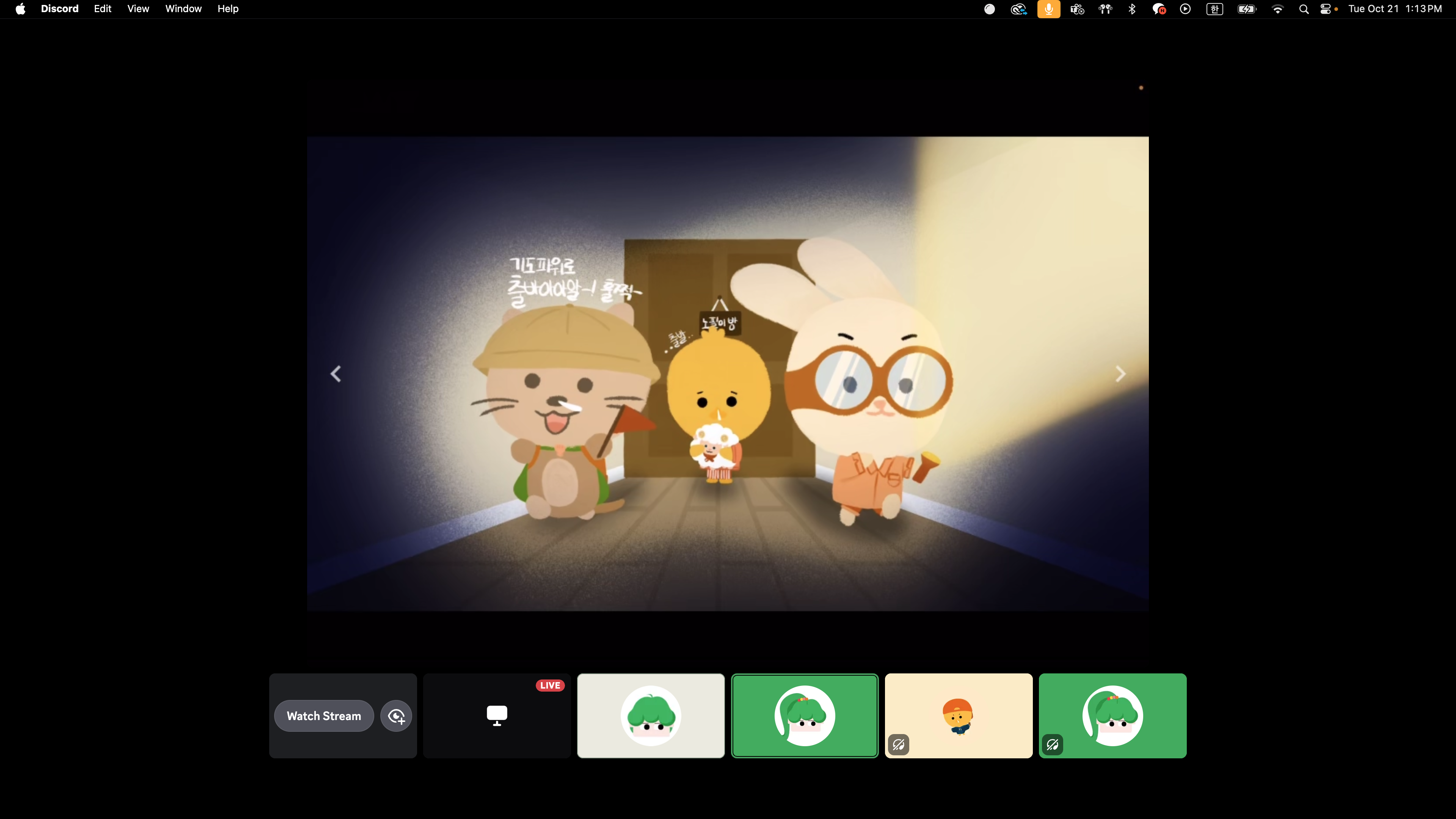Select the orange-cap chick avatar tile
The image size is (1456, 819).
click(959, 715)
